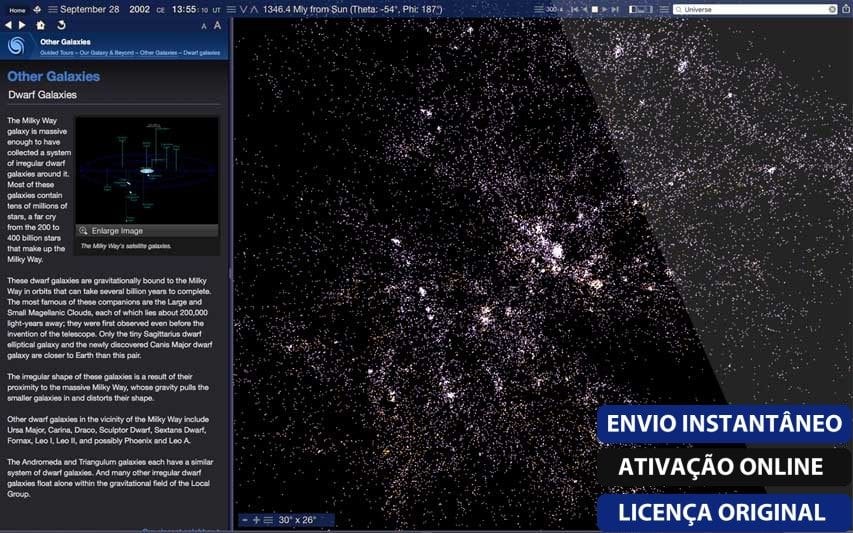Open the time flow rate menu
The width and height of the screenshot is (853, 533).
tap(538, 9)
